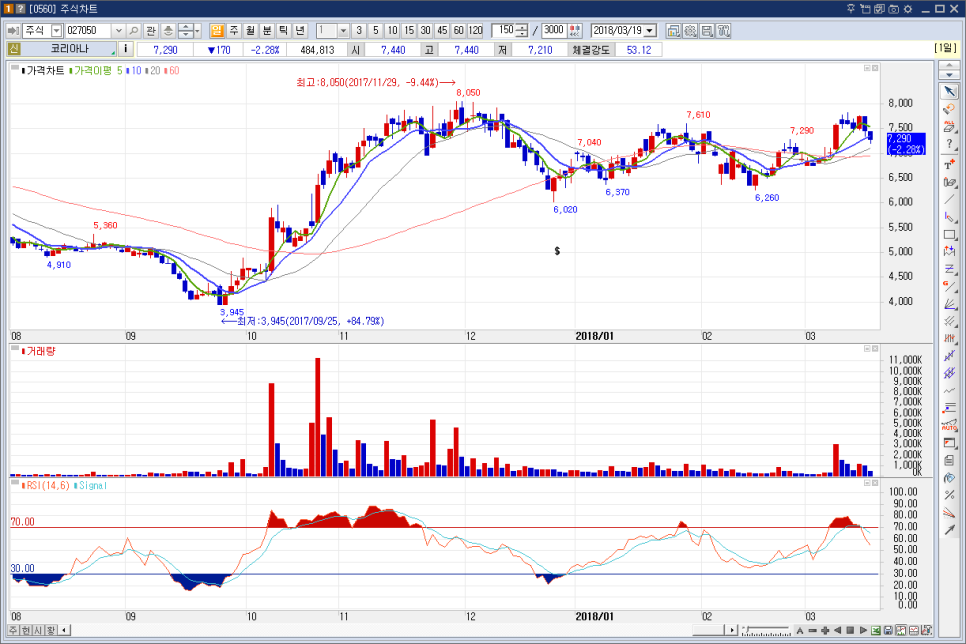Screen dimensions: 966x644
Task: Click the bar count stepper beside 150
Action: (x=521, y=30)
